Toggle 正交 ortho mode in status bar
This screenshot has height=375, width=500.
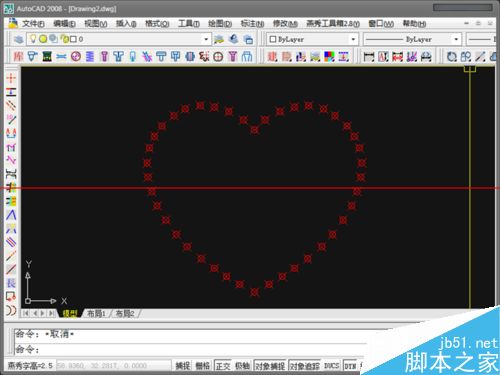click(x=223, y=366)
